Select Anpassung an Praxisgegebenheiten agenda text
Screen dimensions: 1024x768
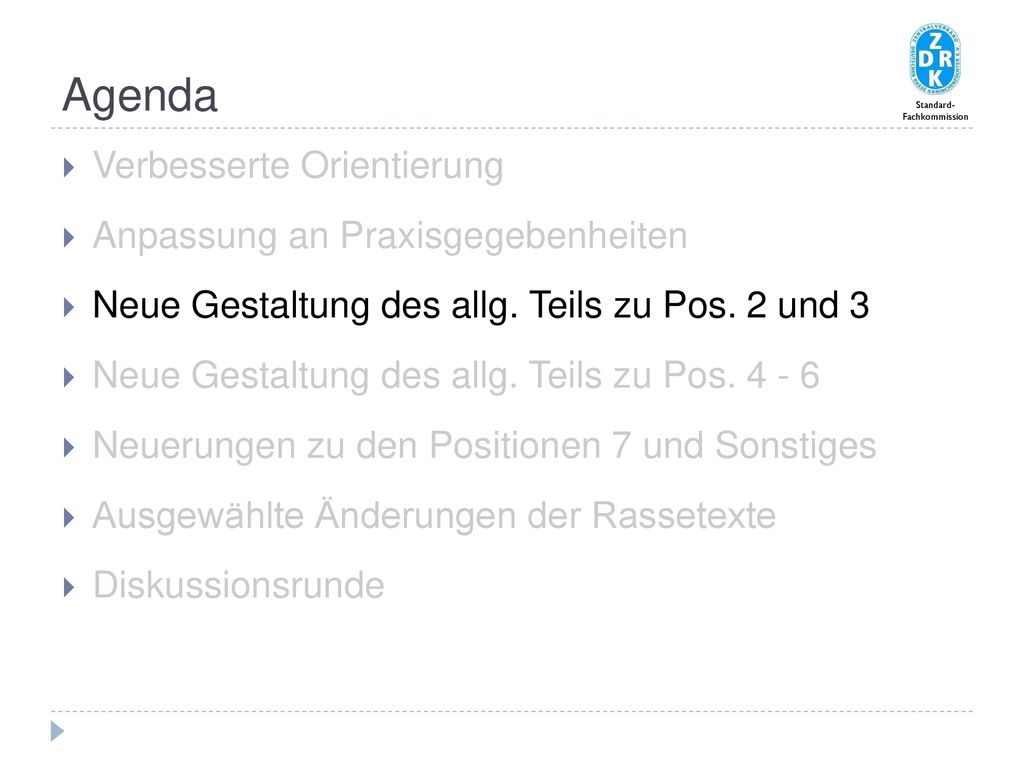coord(390,236)
